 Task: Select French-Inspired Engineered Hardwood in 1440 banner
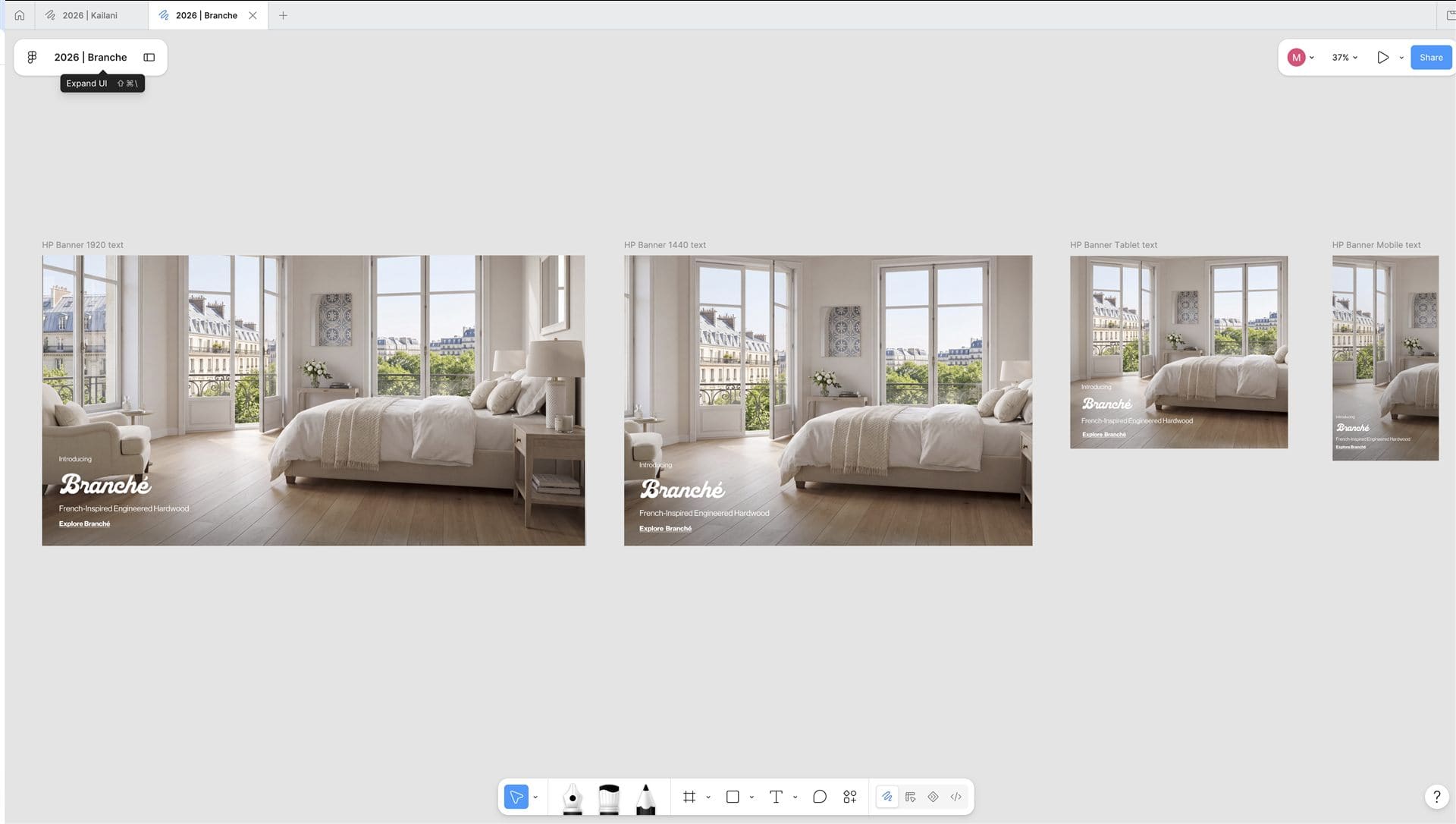704,513
